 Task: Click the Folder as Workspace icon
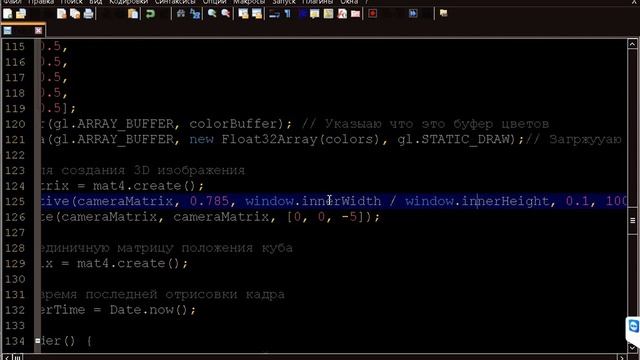tap(356, 14)
